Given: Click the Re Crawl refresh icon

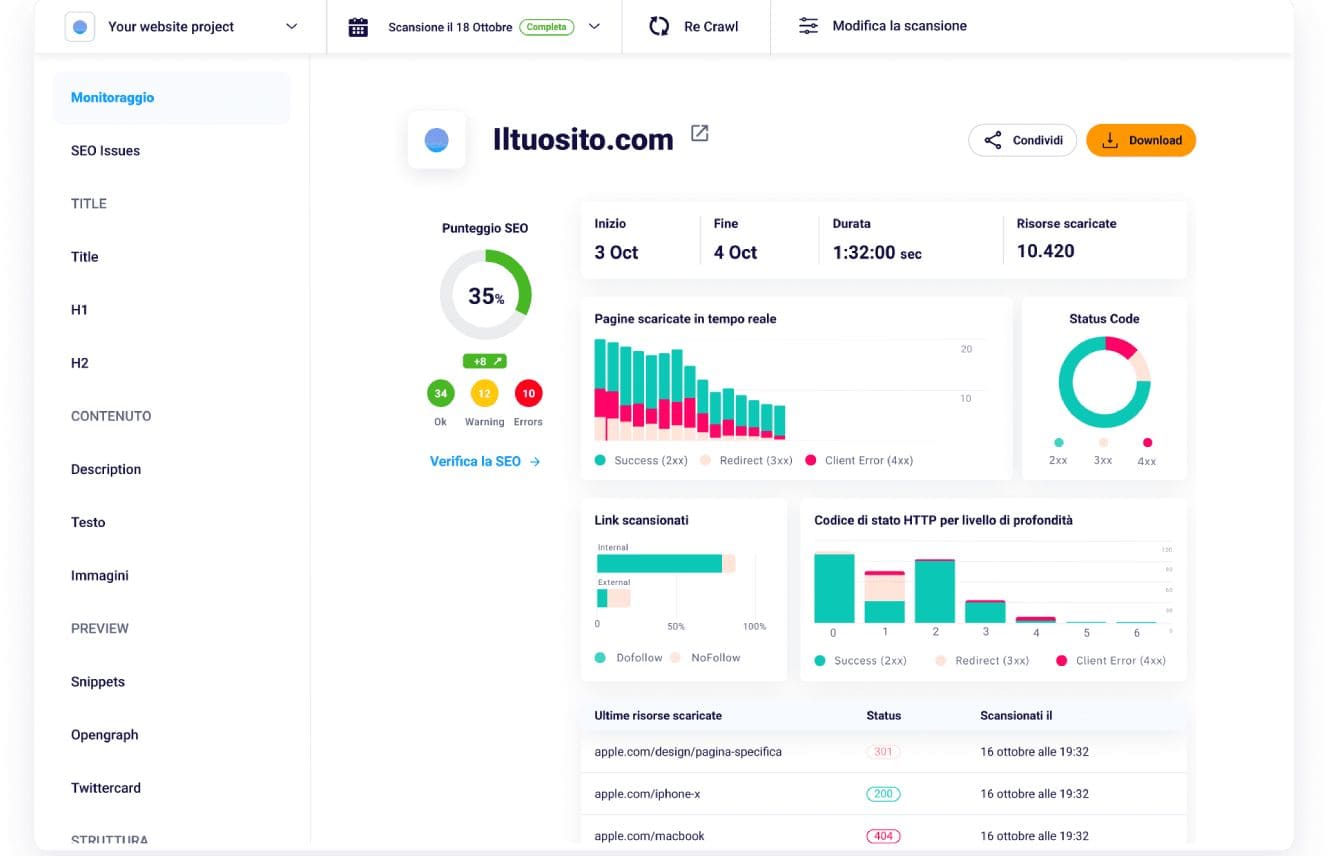Looking at the screenshot, I should 659,27.
